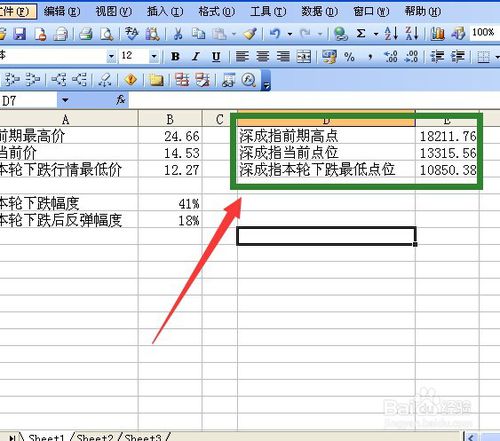Open the Chart Wizard icon
The width and height of the screenshot is (500, 441).
click(x=437, y=34)
